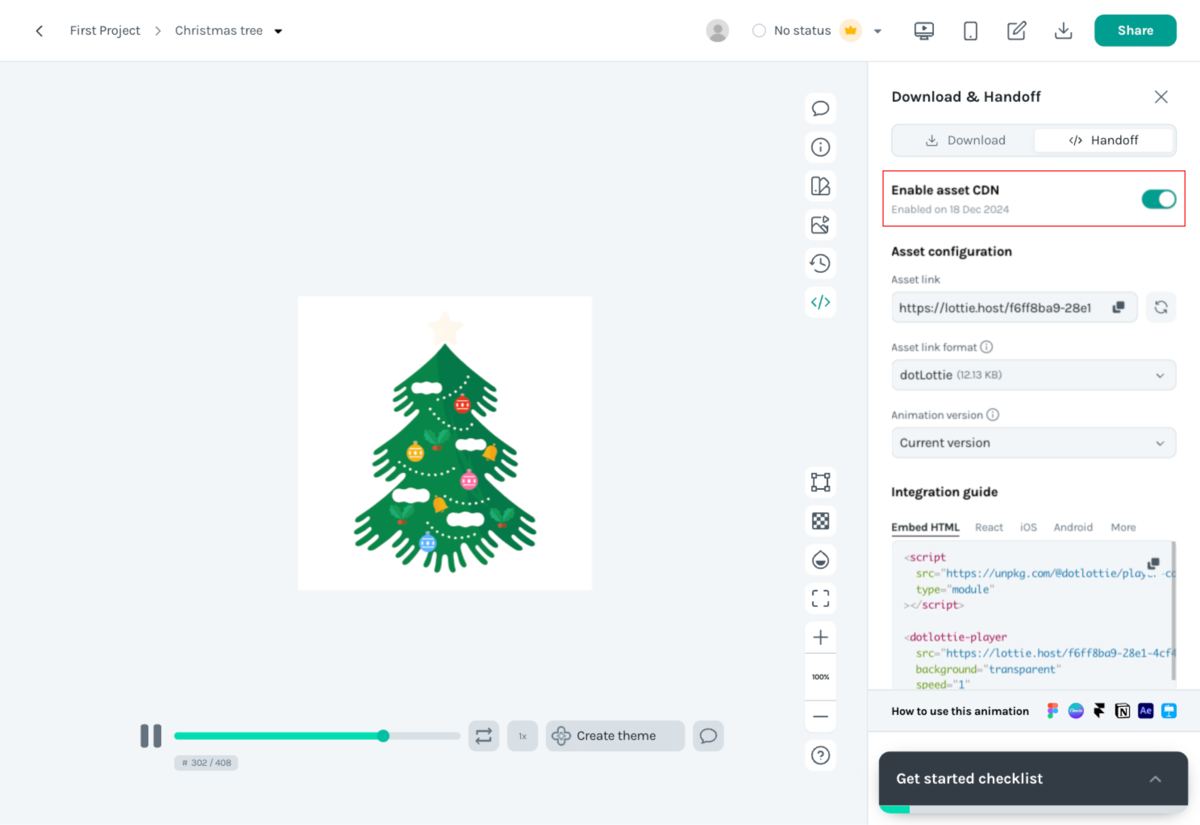Pause the animation playback
The image size is (1200, 825).
[x=151, y=736]
